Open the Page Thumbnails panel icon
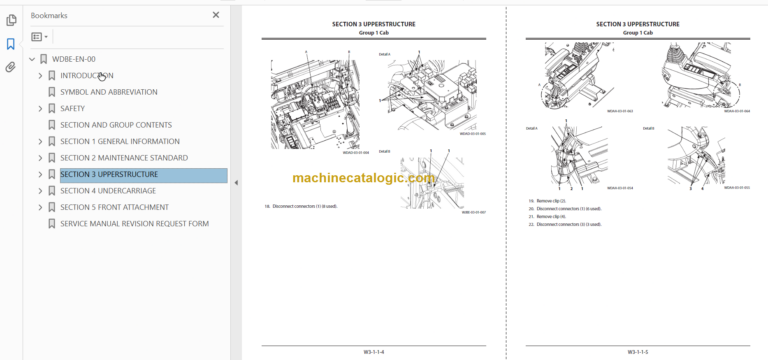The height and width of the screenshot is (360, 768). (x=11, y=20)
